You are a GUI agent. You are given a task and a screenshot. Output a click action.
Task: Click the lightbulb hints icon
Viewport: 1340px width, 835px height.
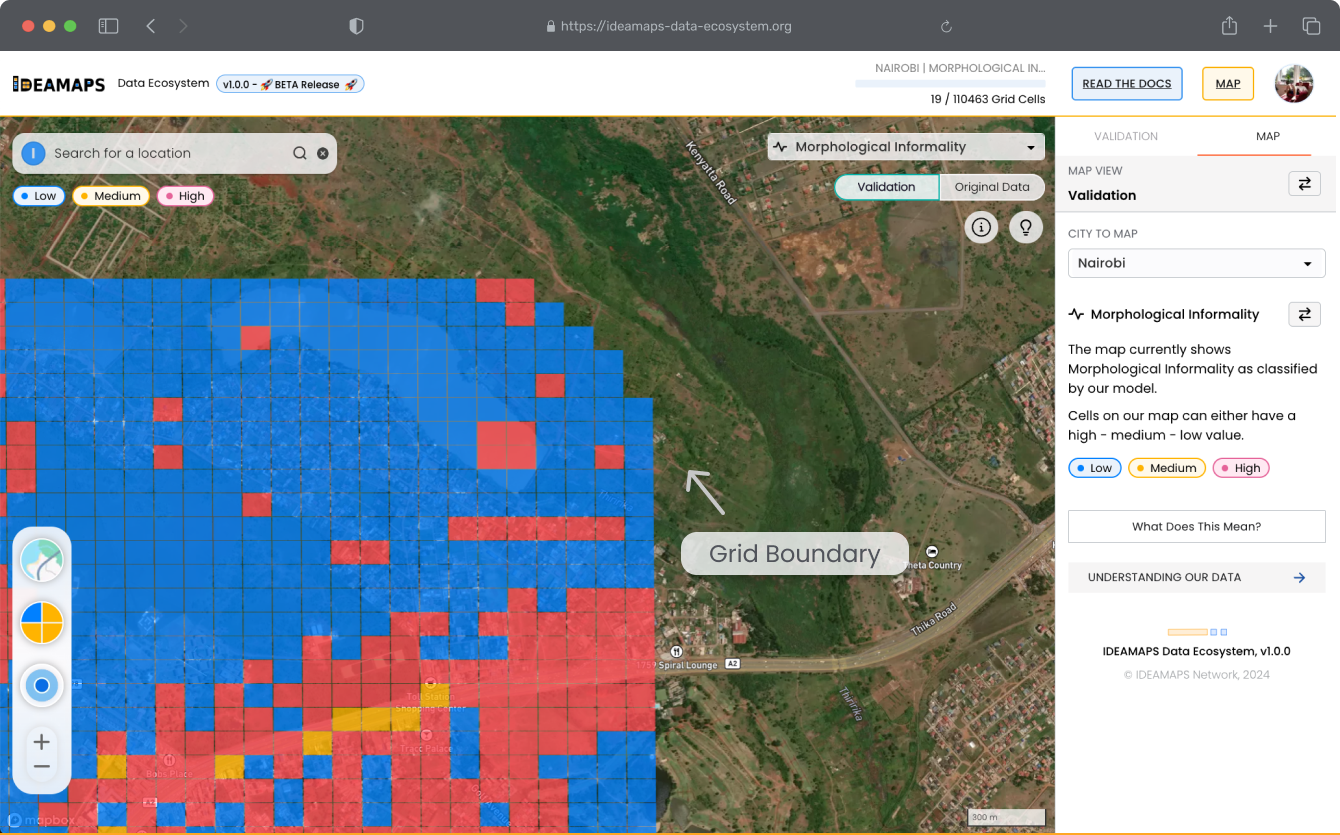[1025, 228]
